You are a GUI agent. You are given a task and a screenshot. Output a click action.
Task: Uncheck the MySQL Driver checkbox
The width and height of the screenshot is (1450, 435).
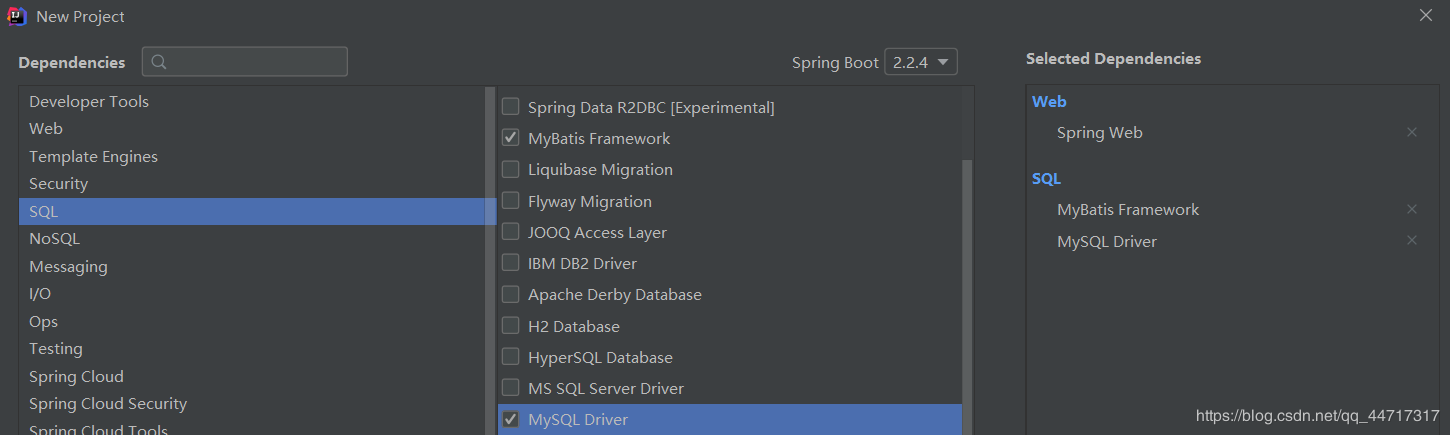click(x=510, y=419)
